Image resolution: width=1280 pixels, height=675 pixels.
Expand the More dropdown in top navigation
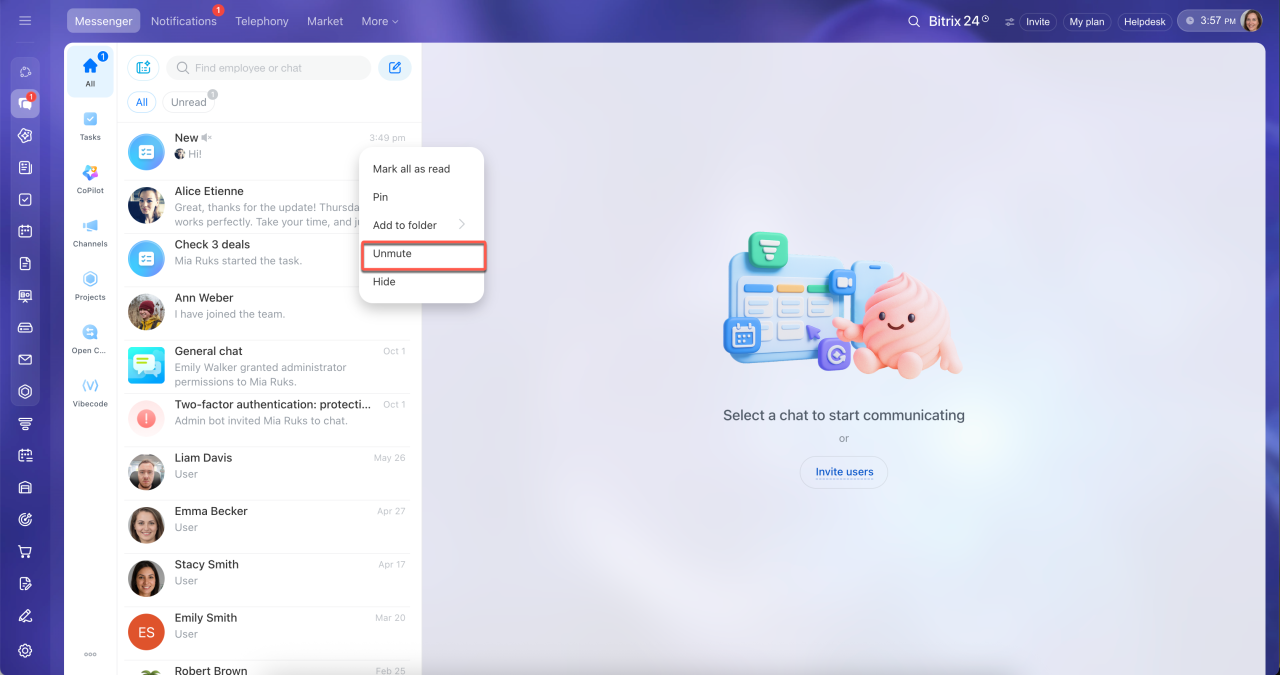[x=380, y=21]
